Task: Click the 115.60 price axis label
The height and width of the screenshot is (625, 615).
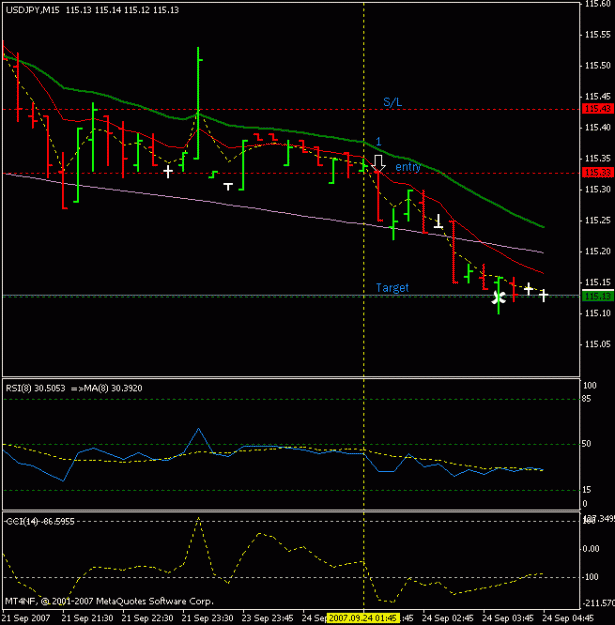Action: [597, 4]
